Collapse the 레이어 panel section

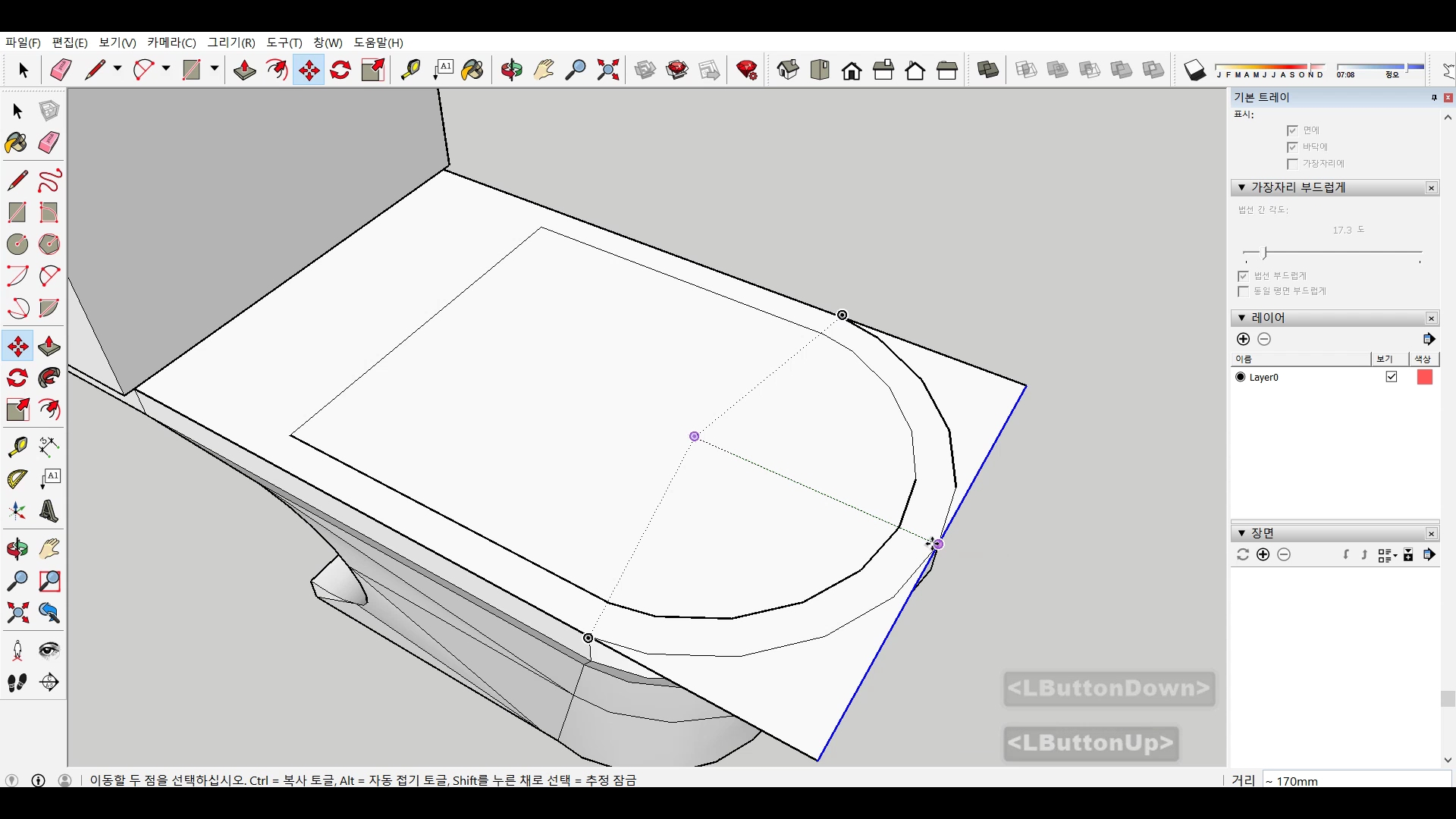pyautogui.click(x=1241, y=318)
